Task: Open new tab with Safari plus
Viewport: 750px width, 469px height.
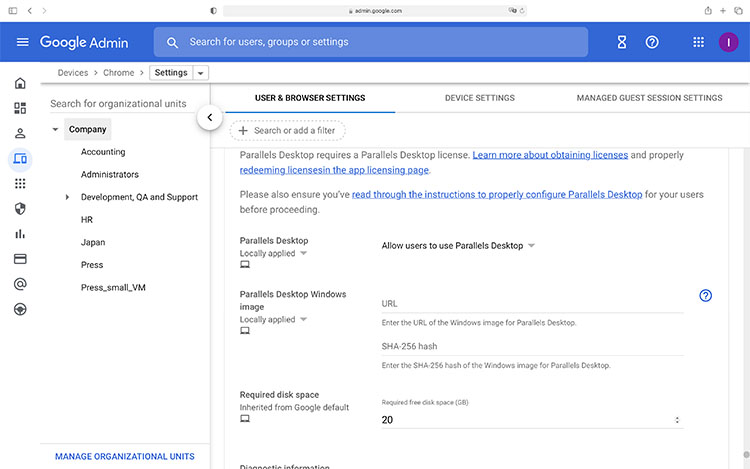Action: (x=723, y=11)
